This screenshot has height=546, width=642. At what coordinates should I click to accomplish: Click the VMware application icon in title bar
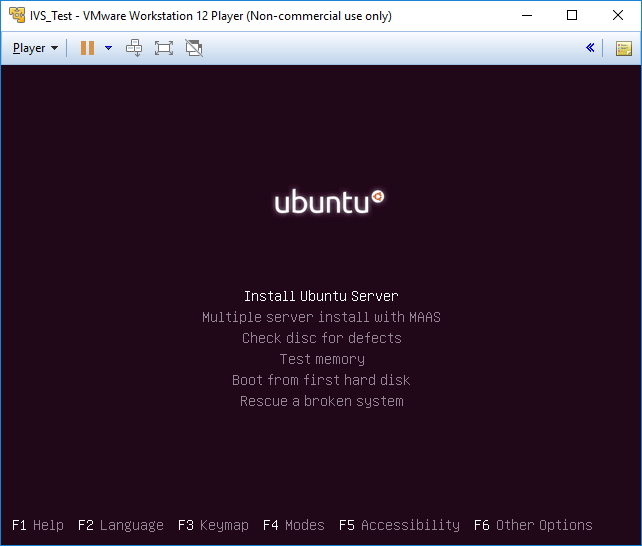17,15
